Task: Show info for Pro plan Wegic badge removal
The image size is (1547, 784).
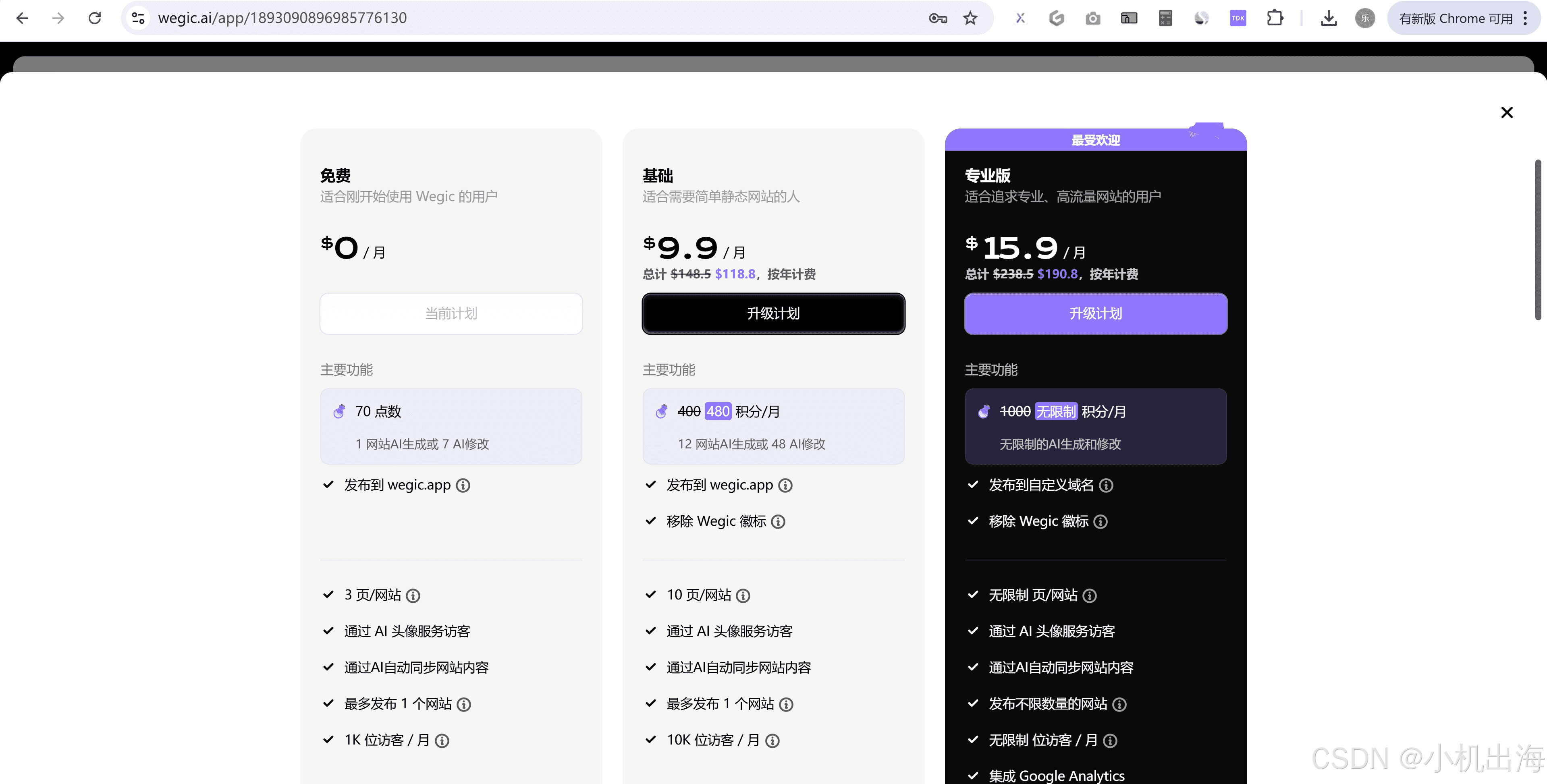Action: point(1101,522)
